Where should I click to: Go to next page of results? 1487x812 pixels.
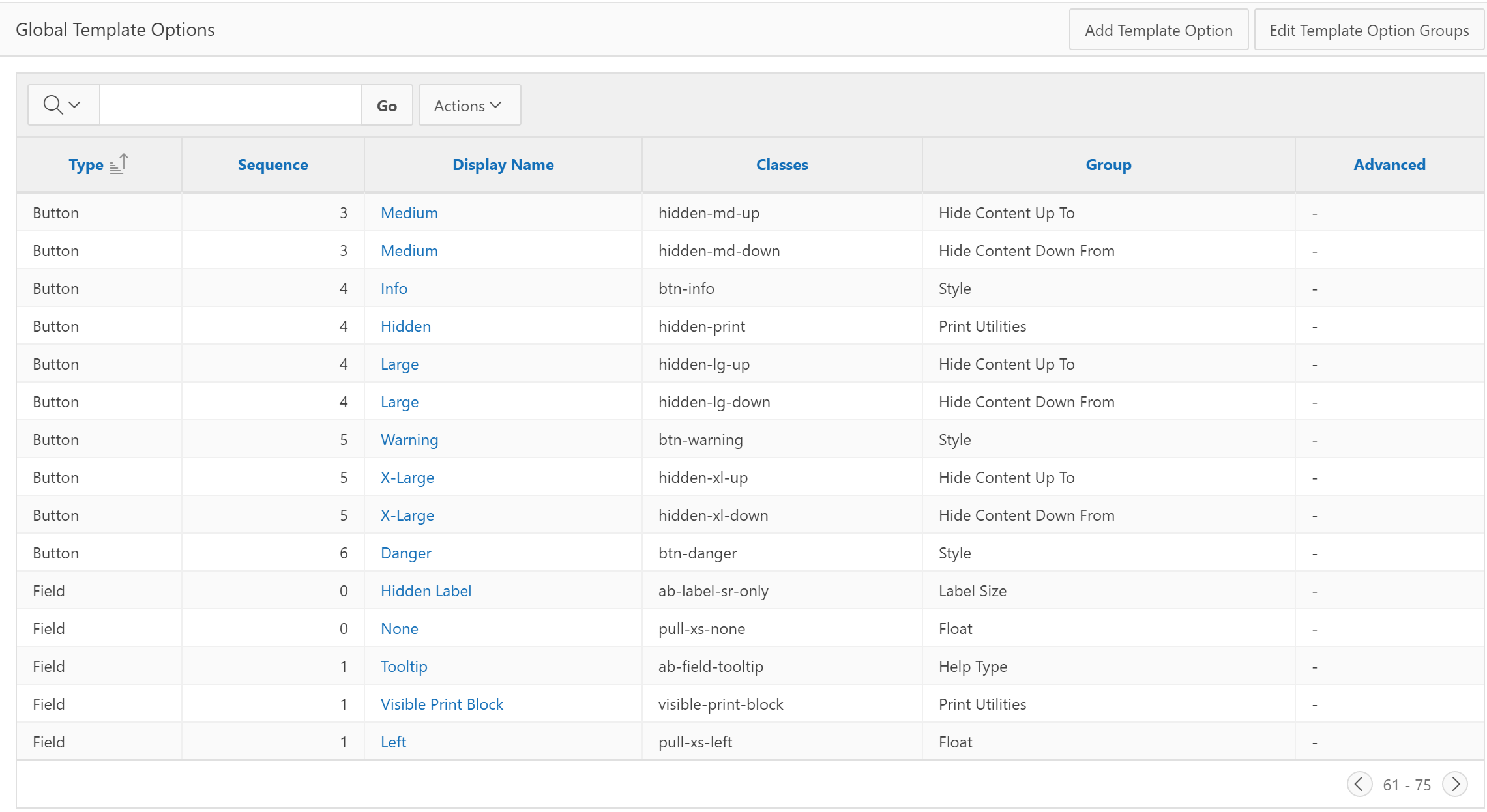coord(1455,784)
